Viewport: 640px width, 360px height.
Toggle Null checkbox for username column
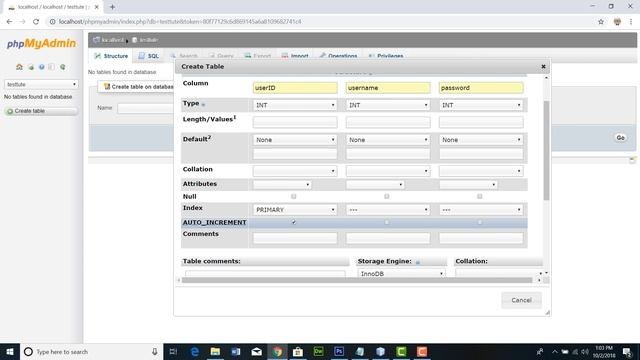[387, 196]
